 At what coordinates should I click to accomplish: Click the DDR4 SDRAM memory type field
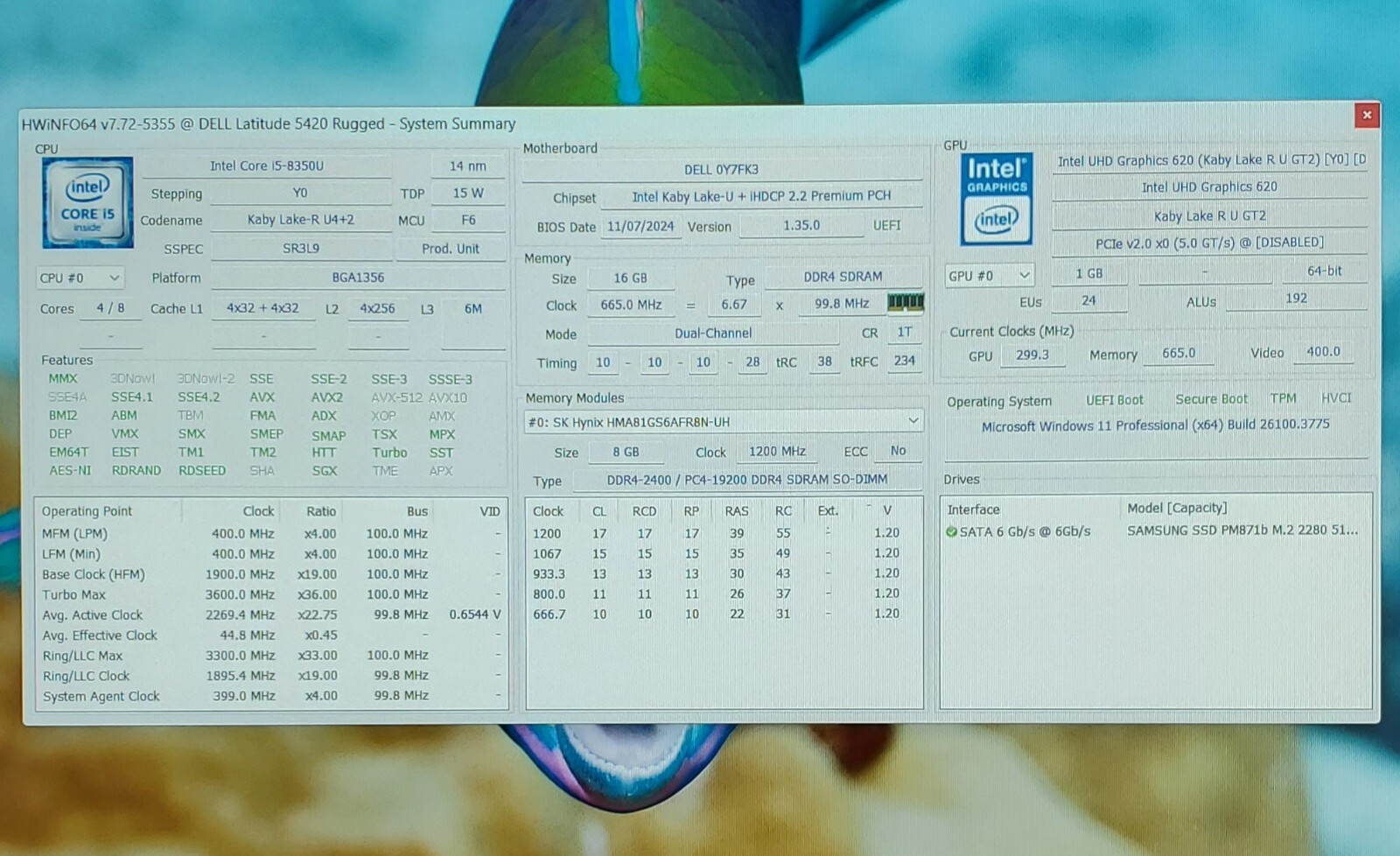(843, 277)
